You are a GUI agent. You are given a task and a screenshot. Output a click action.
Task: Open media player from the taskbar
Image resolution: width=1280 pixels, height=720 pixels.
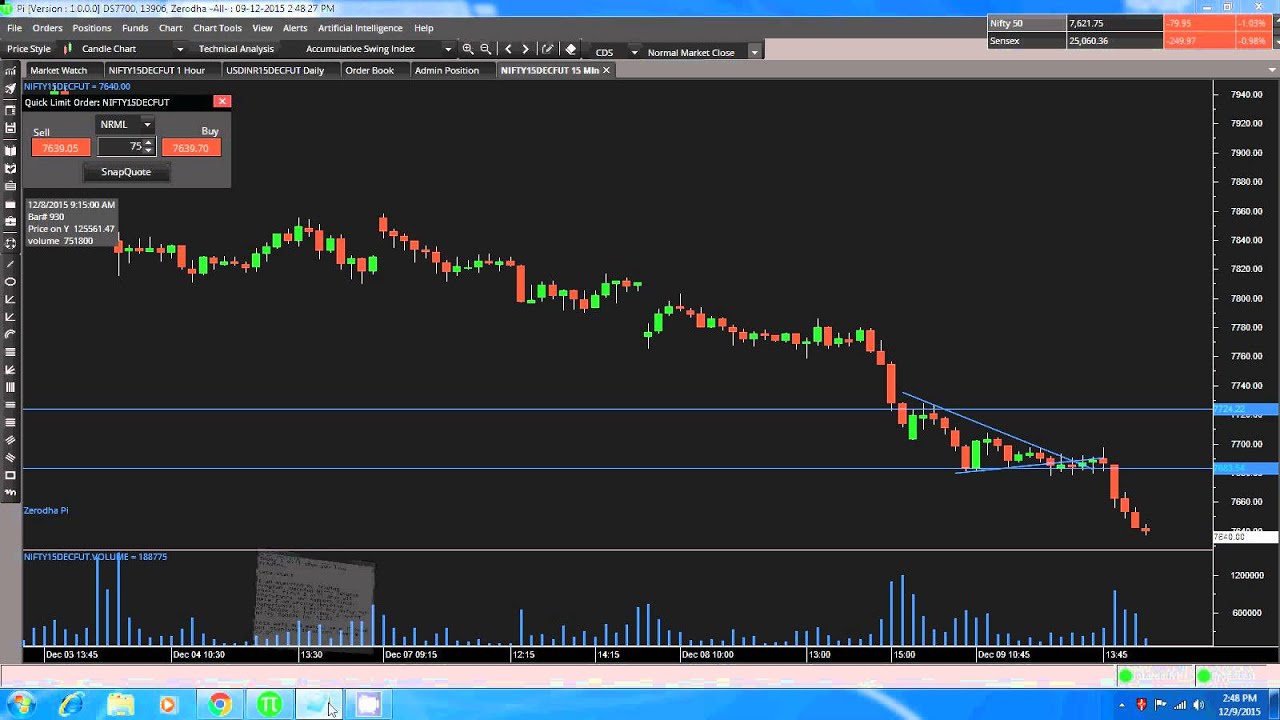coord(168,704)
